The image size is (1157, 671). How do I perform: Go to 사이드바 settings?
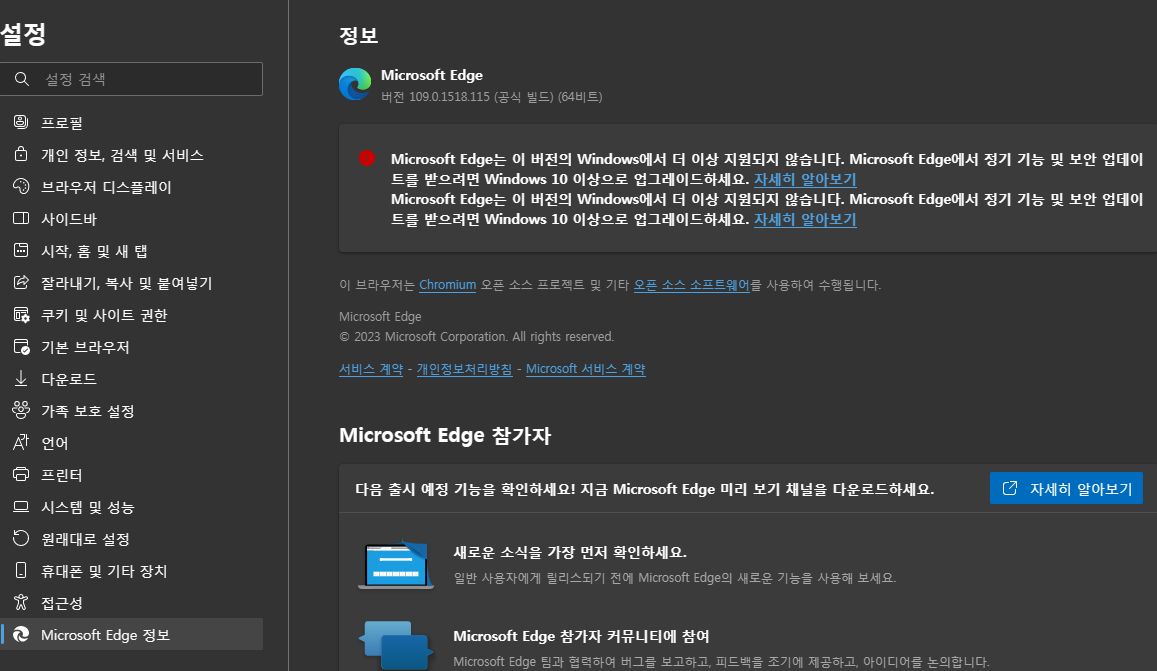coord(131,218)
